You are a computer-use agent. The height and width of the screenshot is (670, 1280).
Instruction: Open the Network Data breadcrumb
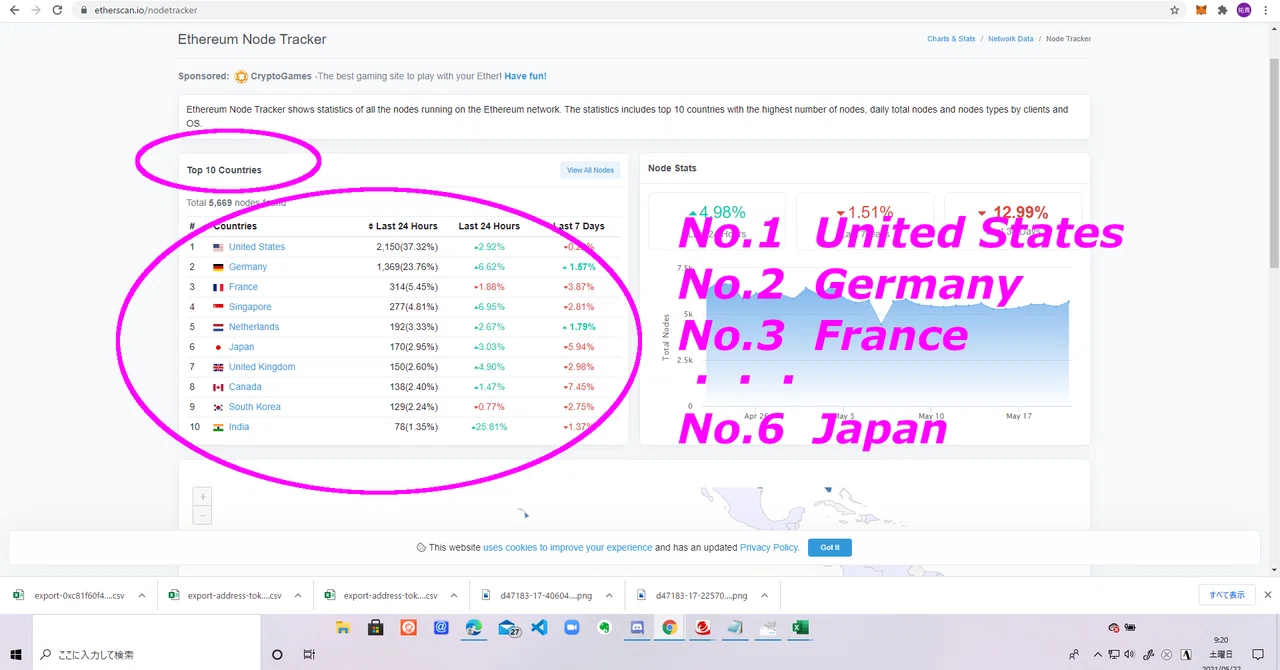pyautogui.click(x=1011, y=39)
